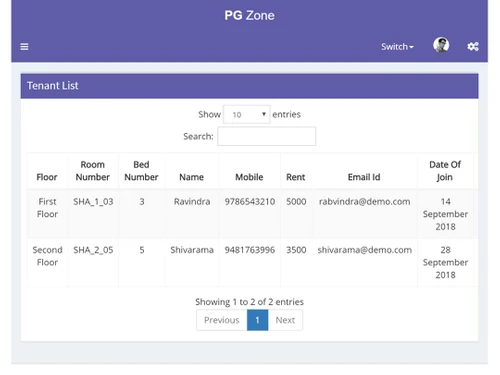
Task: Click mobile number 9481763996
Action: tap(250, 250)
